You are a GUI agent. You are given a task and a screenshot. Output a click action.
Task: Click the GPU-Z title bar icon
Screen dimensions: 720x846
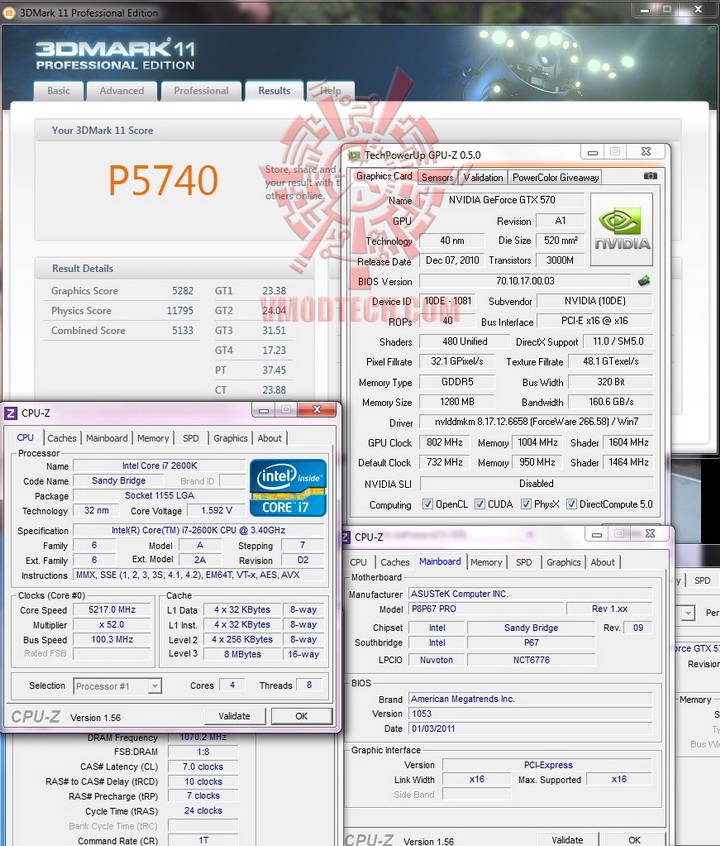pos(354,155)
